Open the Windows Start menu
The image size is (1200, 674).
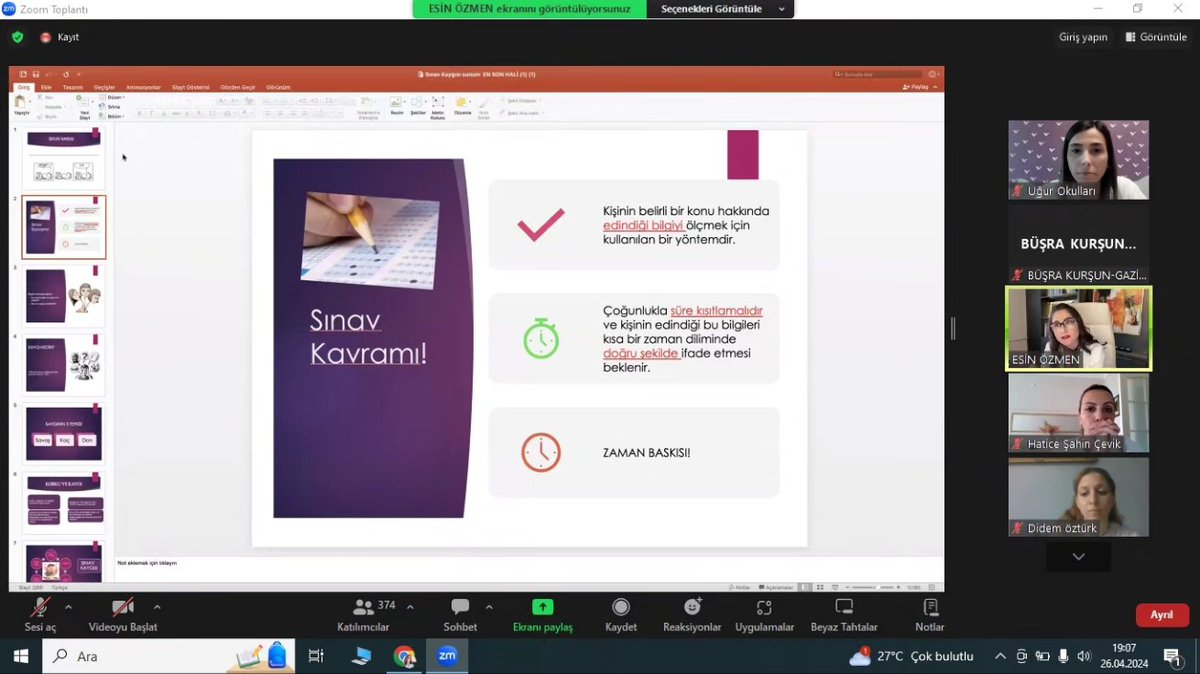(x=21, y=657)
